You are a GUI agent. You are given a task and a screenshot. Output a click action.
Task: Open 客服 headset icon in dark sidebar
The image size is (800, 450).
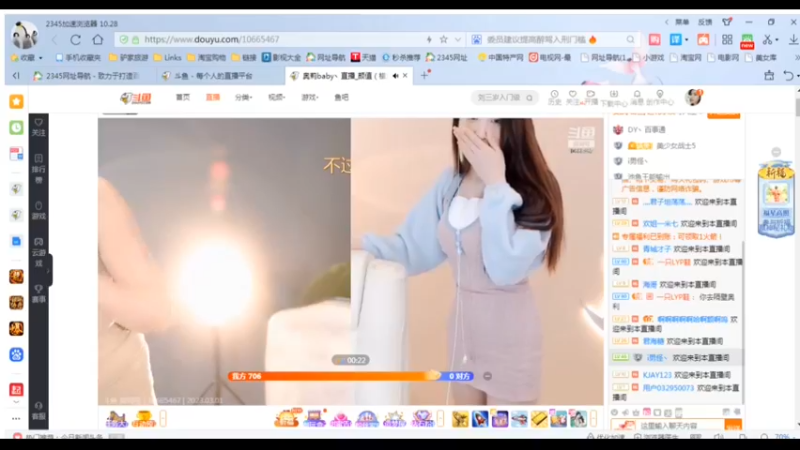coord(39,411)
